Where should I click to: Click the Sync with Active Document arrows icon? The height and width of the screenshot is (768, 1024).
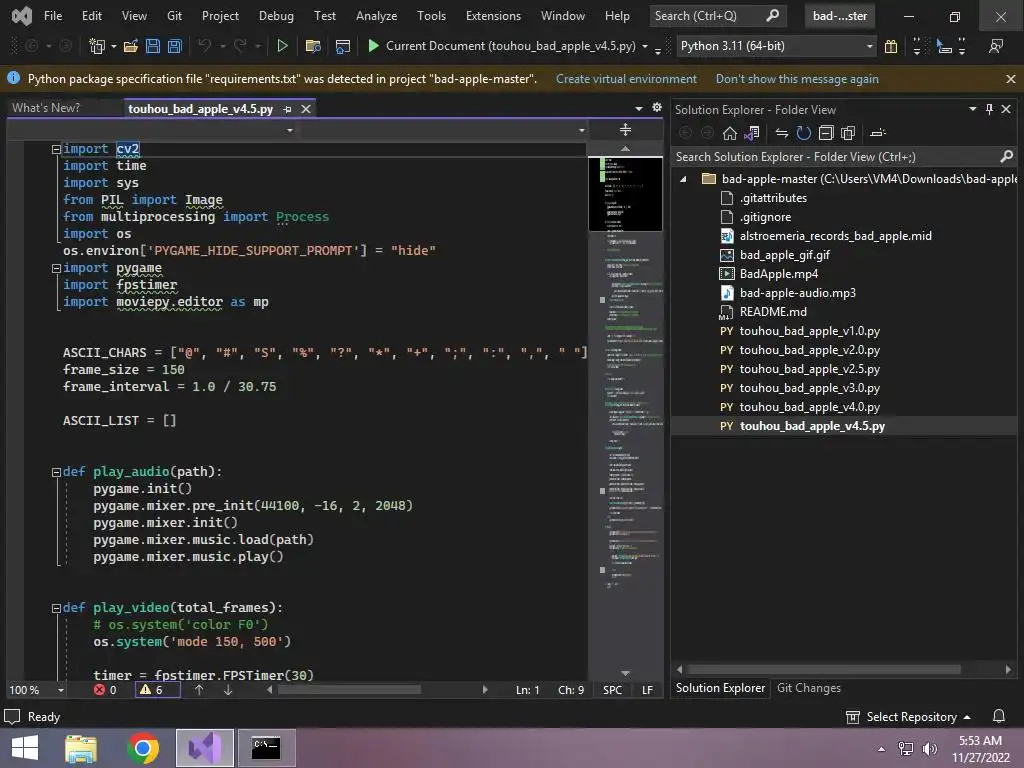(x=782, y=133)
